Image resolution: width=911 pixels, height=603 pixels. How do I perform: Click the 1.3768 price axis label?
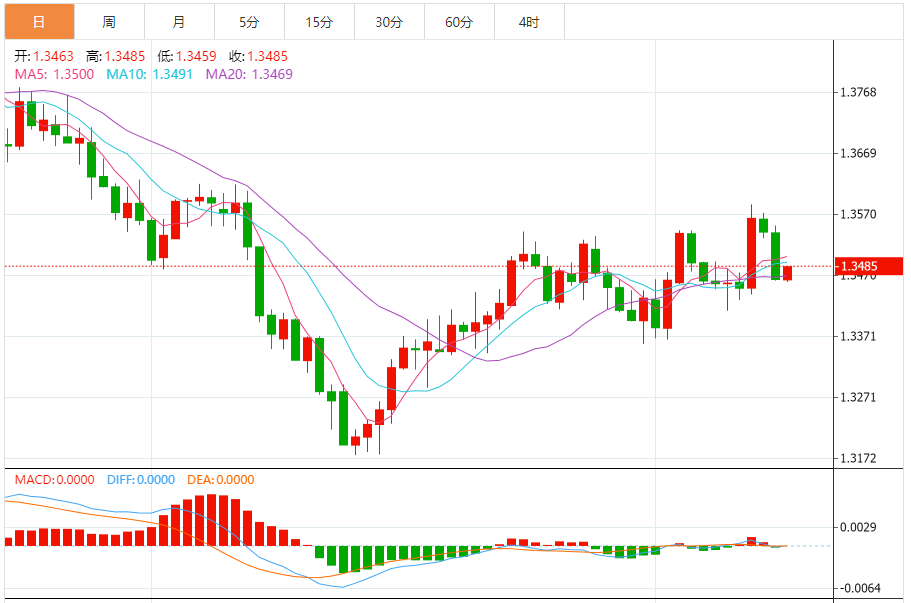coord(859,92)
